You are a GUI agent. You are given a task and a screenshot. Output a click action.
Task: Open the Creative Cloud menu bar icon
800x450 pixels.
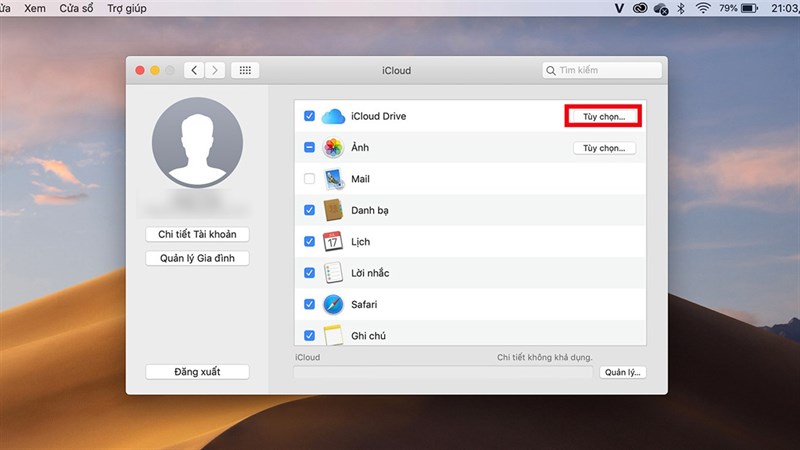coord(640,8)
